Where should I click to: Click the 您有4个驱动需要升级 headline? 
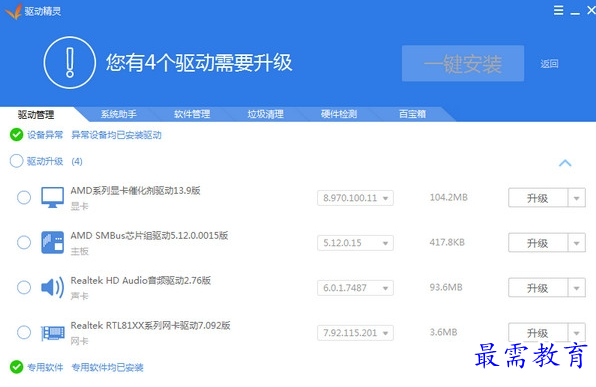pyautogui.click(x=199, y=63)
